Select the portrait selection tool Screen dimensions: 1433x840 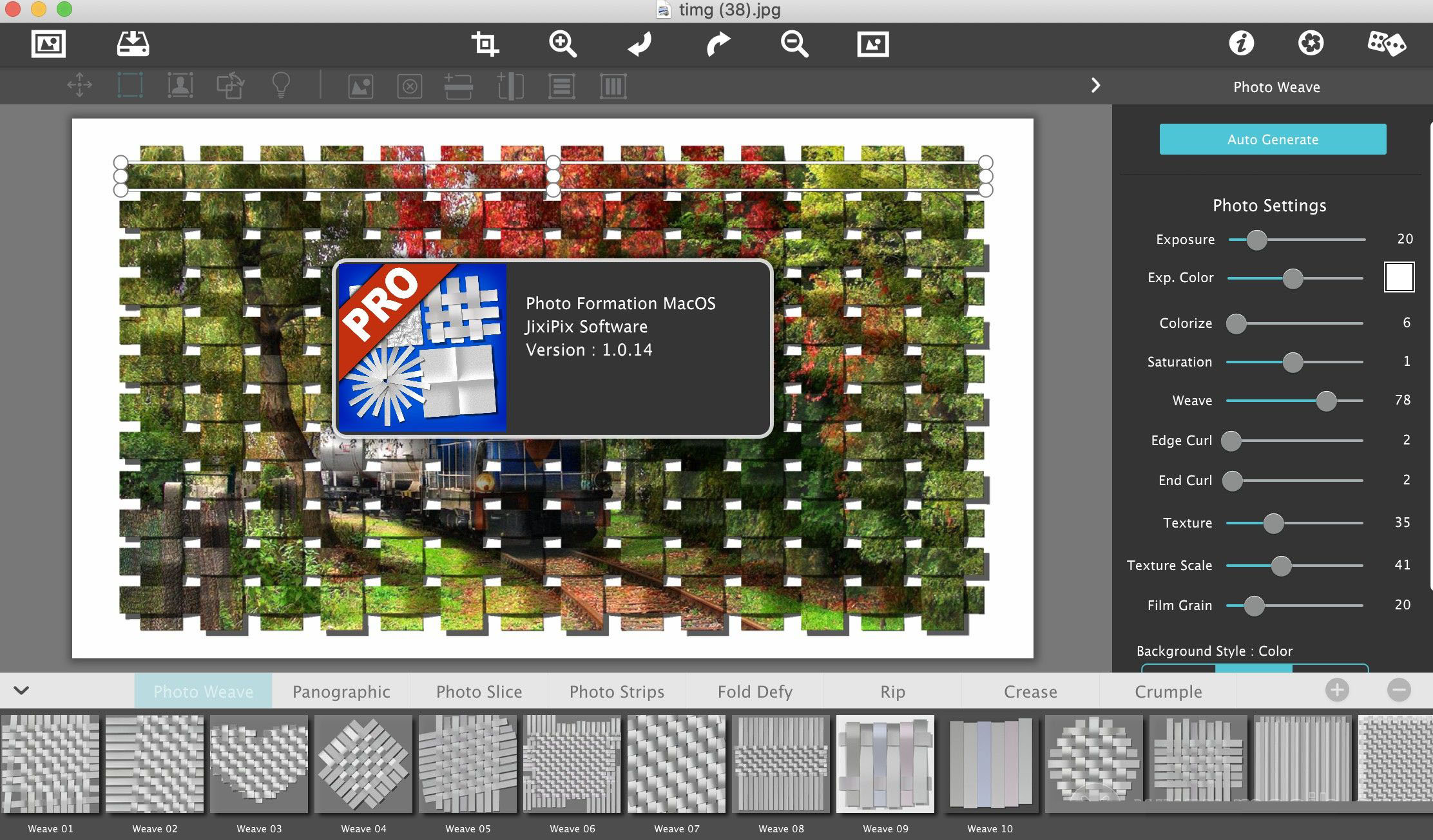[180, 85]
